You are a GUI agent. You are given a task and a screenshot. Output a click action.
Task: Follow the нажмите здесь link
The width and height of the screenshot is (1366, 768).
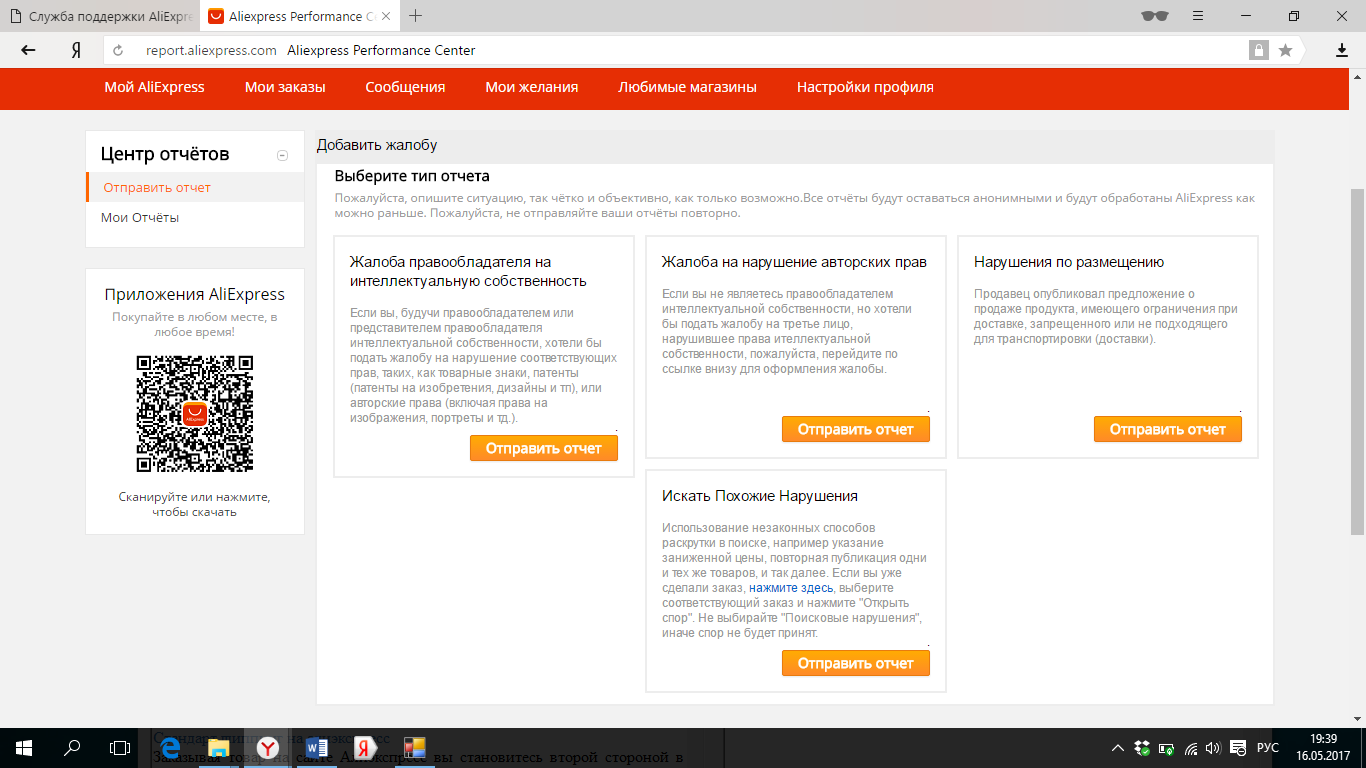(x=790, y=588)
